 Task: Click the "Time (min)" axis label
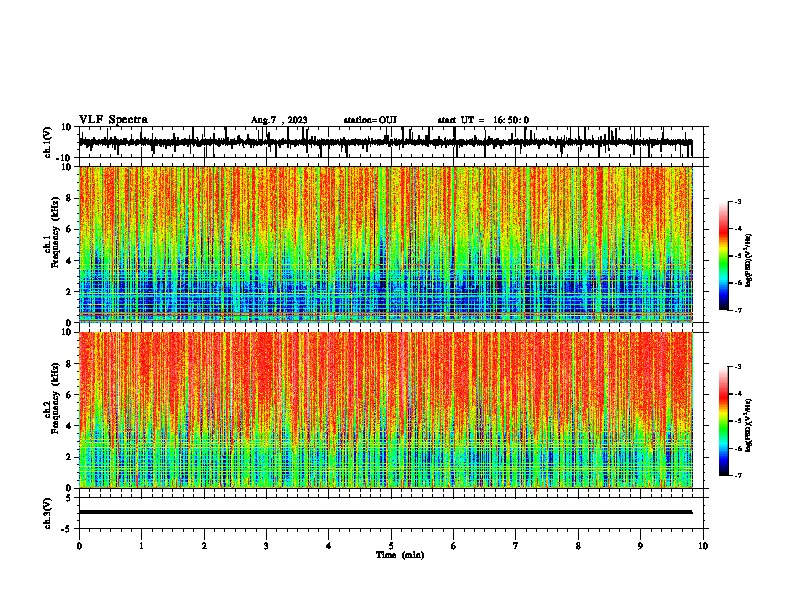[400, 555]
